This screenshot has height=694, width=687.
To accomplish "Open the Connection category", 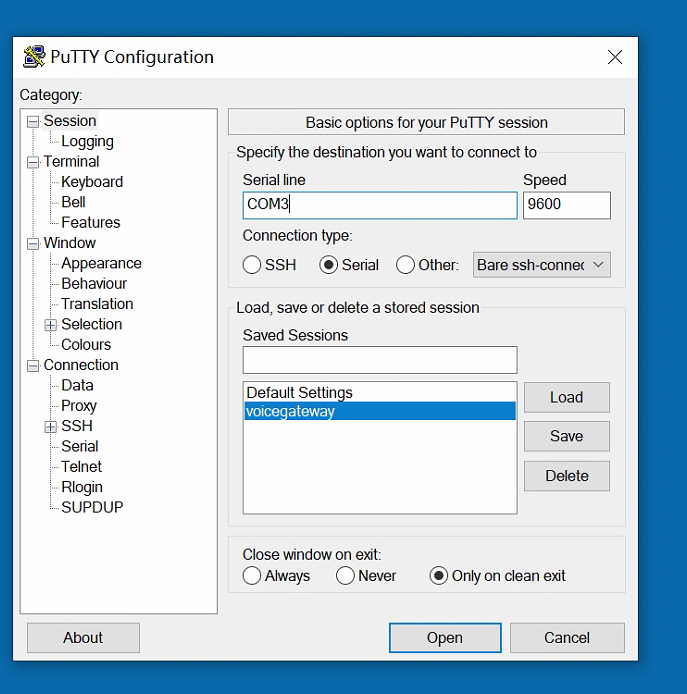I will (81, 365).
